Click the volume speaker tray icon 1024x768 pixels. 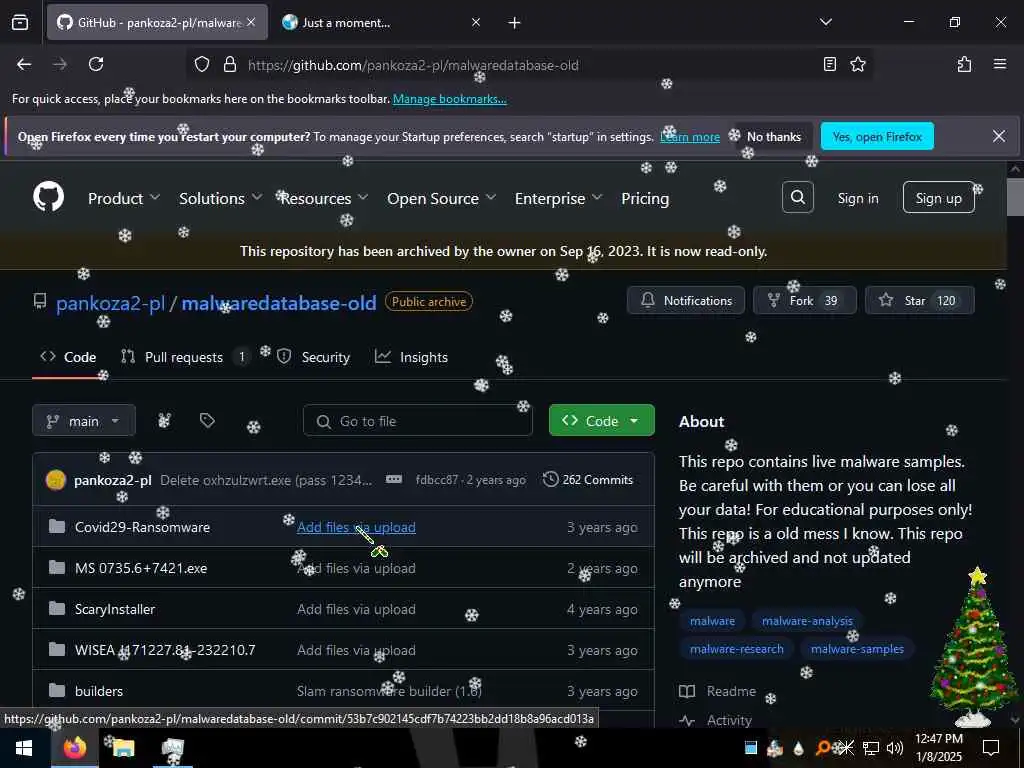895,748
